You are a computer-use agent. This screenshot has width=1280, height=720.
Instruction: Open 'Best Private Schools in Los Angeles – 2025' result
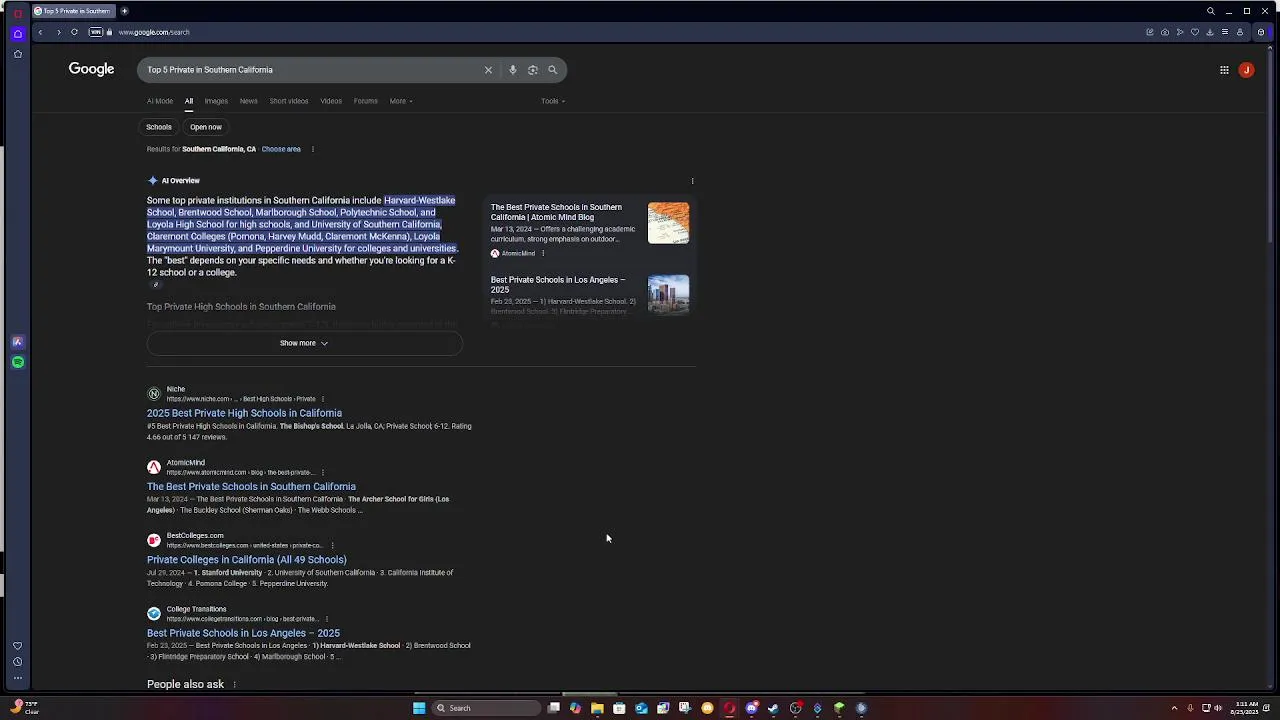click(x=243, y=633)
